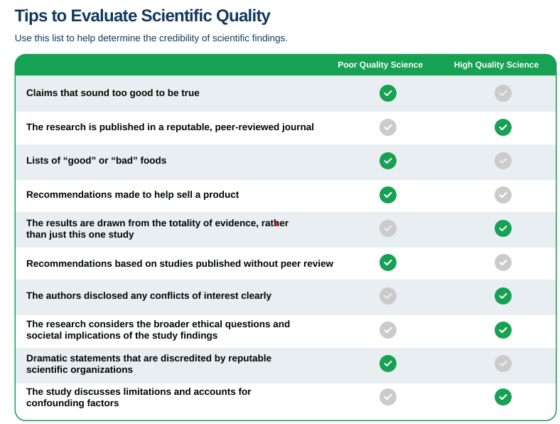The height and width of the screenshot is (424, 560).
Task: Click green check for limitations and confounding row
Action: pyautogui.click(x=503, y=397)
